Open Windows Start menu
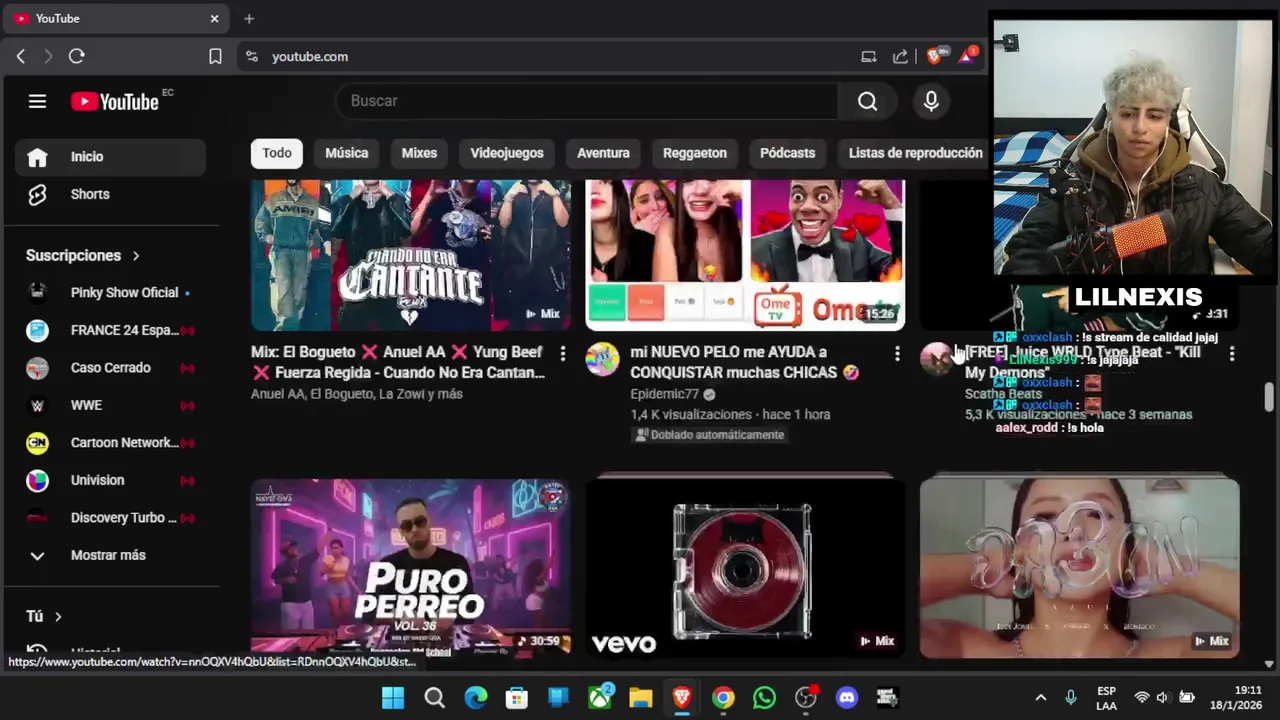Screen dimensions: 1280x720 tap(393, 697)
